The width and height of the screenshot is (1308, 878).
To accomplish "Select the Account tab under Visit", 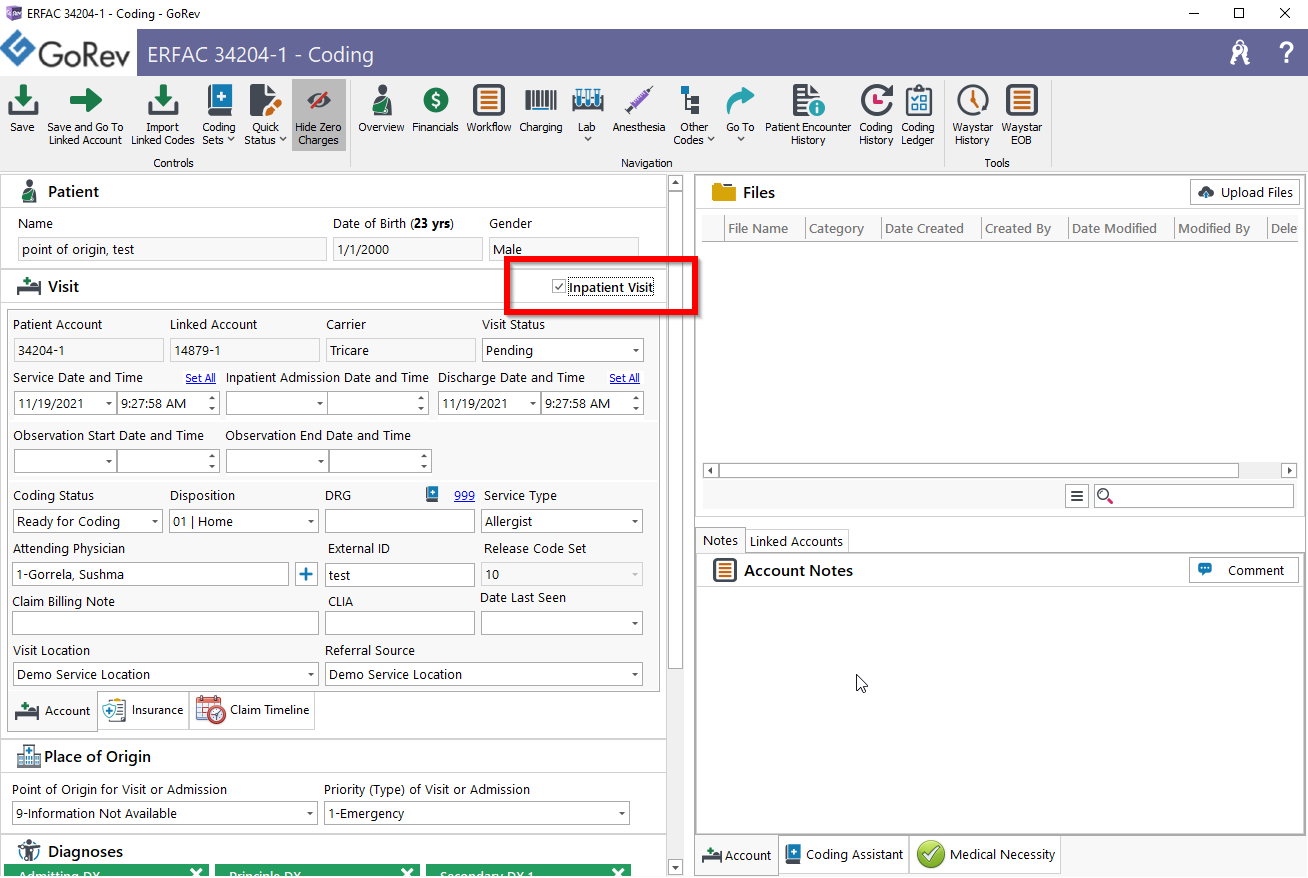I will pyautogui.click(x=53, y=711).
